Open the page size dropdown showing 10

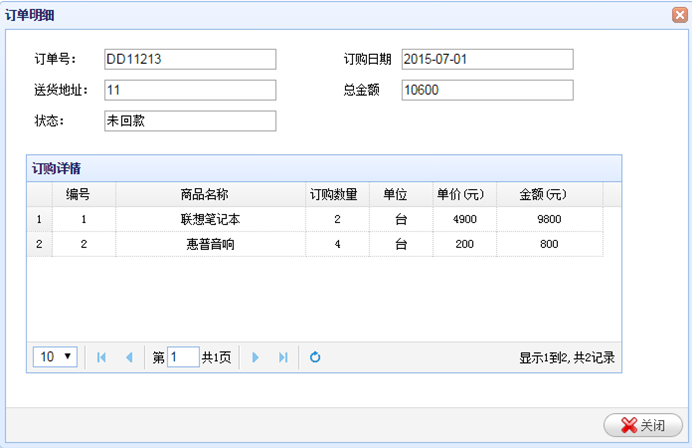pyautogui.click(x=55, y=357)
